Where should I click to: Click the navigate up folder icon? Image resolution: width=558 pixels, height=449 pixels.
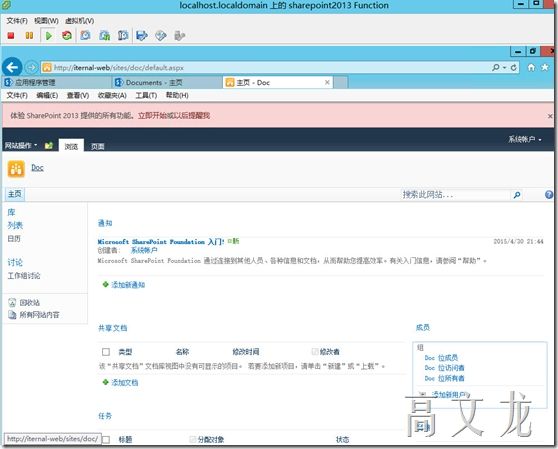(x=49, y=145)
